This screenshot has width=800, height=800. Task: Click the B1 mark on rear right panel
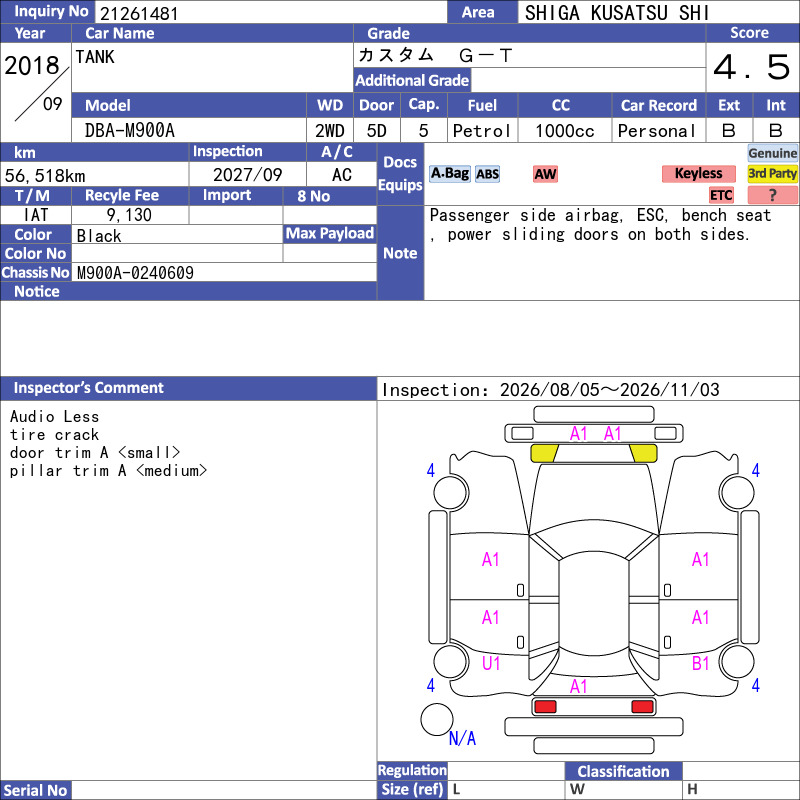(x=701, y=663)
